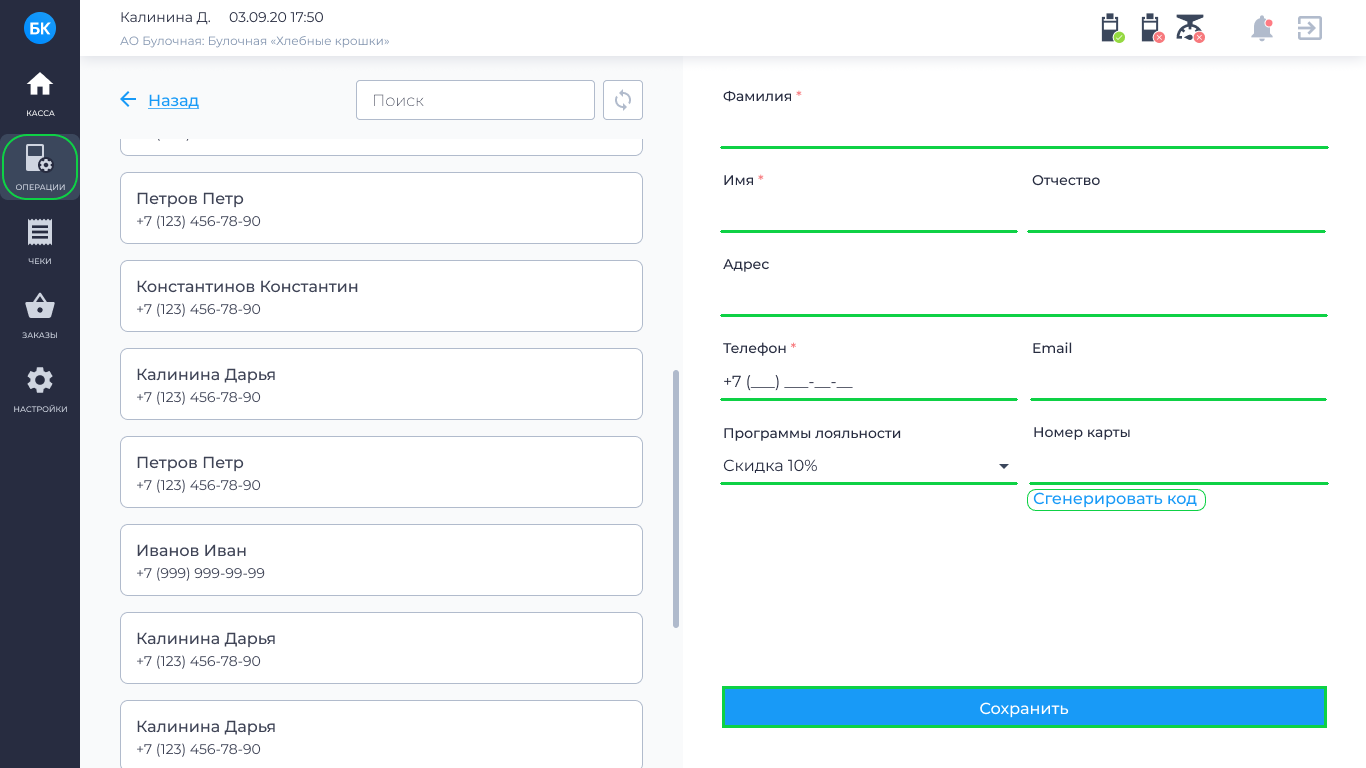1366x768 pixels.
Task: Click the Телефон input field
Action: pyautogui.click(x=869, y=381)
